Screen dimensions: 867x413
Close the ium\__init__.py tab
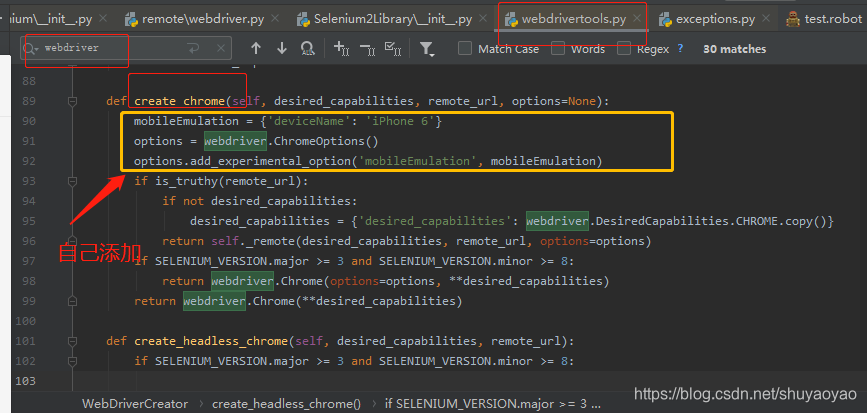(103, 19)
